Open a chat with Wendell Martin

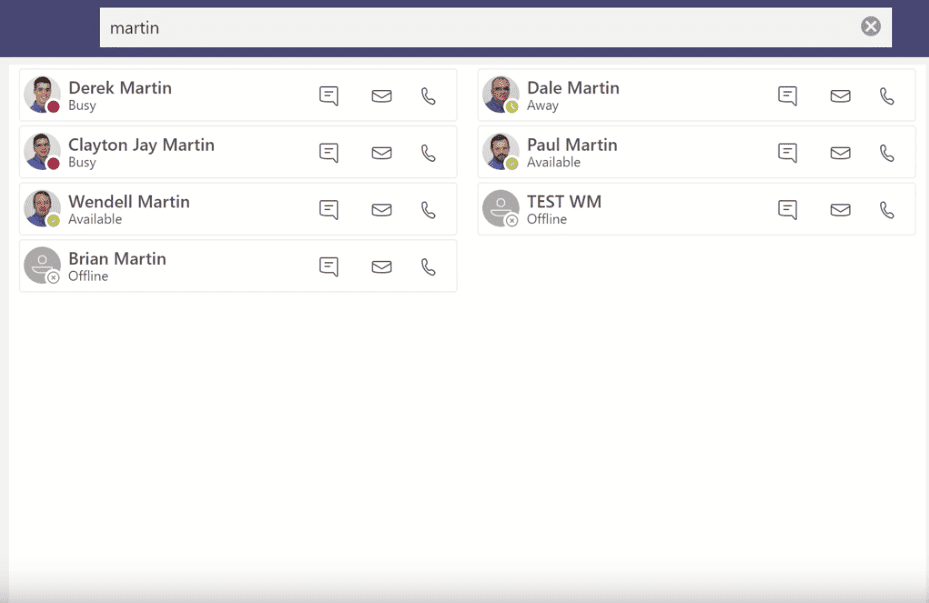(328, 209)
